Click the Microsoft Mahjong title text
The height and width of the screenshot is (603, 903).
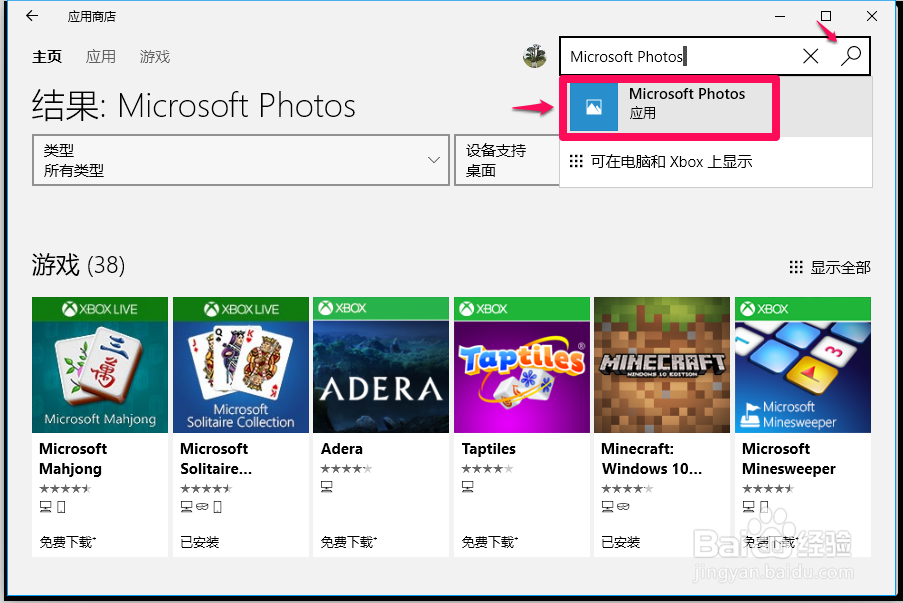tap(73, 458)
